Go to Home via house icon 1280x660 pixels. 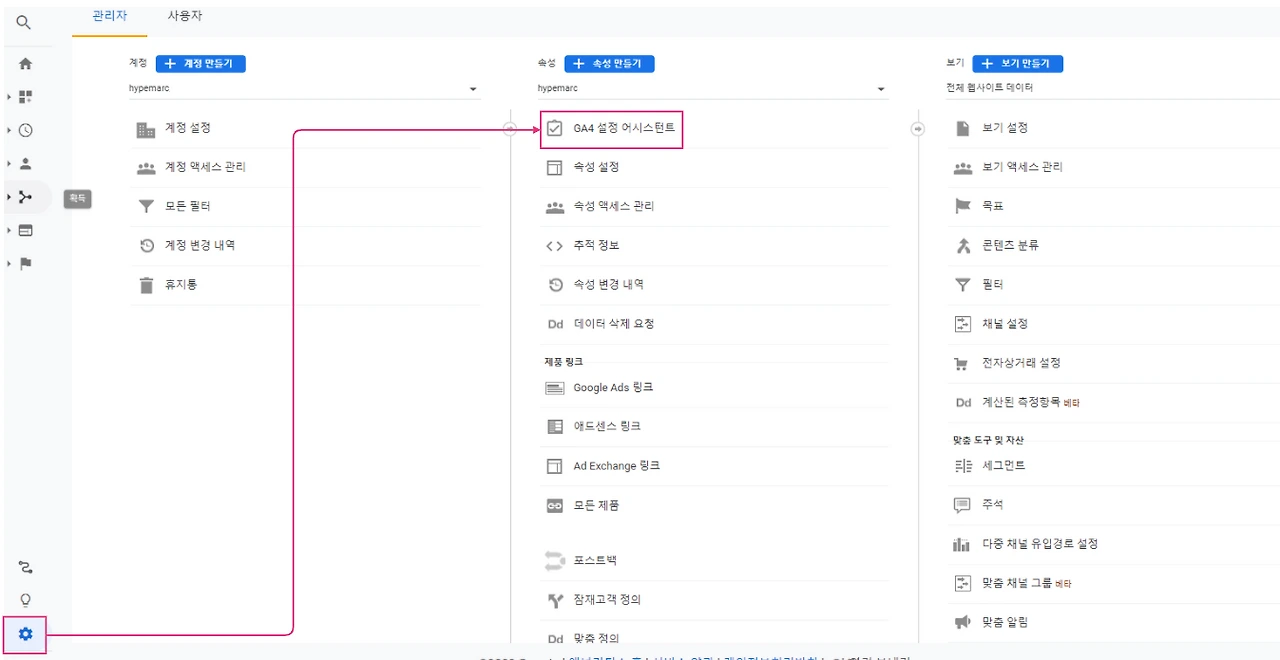(x=25, y=64)
